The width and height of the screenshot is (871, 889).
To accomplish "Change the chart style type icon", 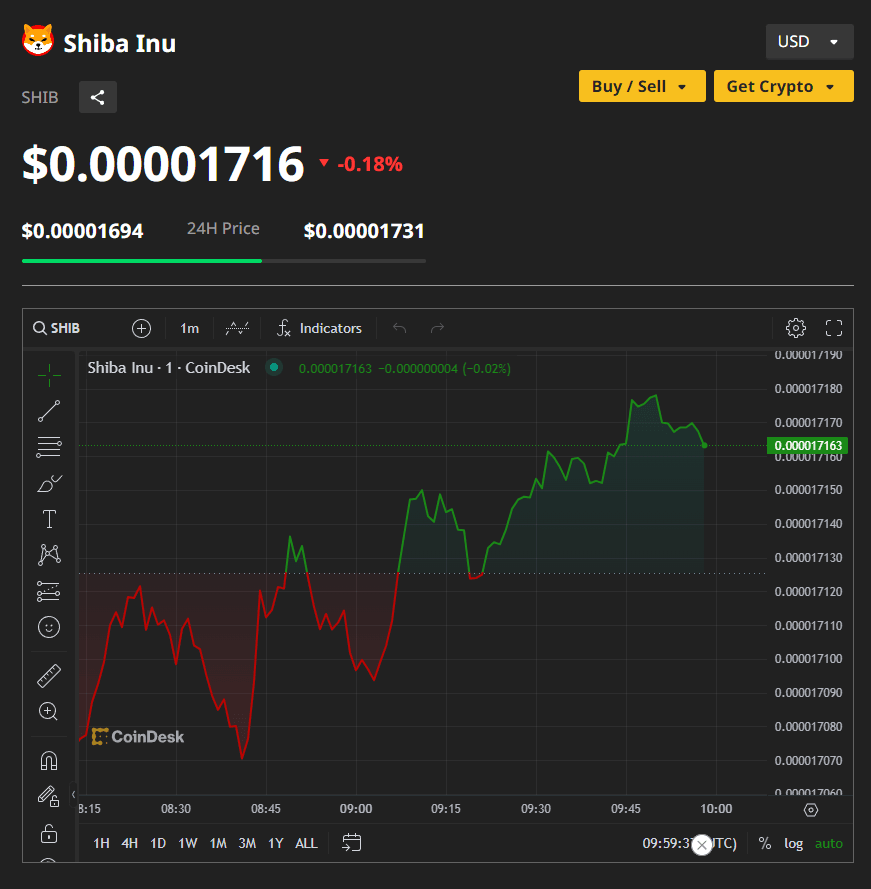I will [x=237, y=328].
